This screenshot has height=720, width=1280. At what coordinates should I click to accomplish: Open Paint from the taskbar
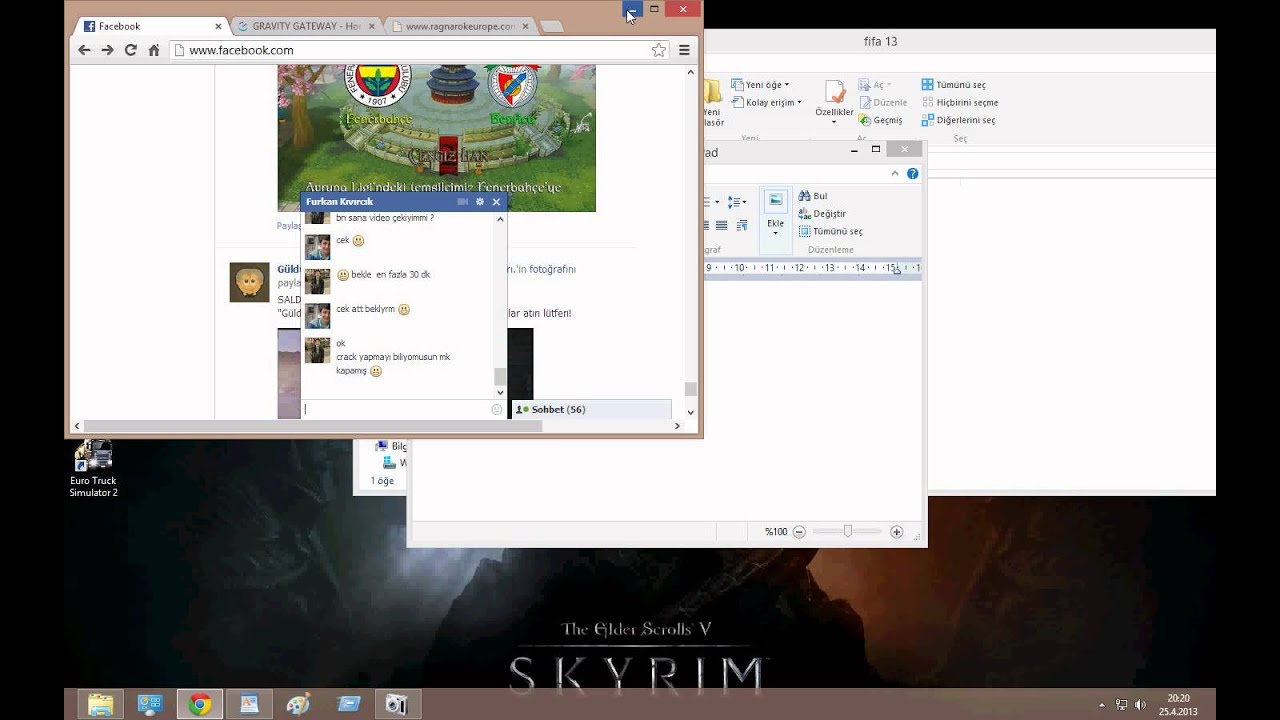pyautogui.click(x=298, y=704)
